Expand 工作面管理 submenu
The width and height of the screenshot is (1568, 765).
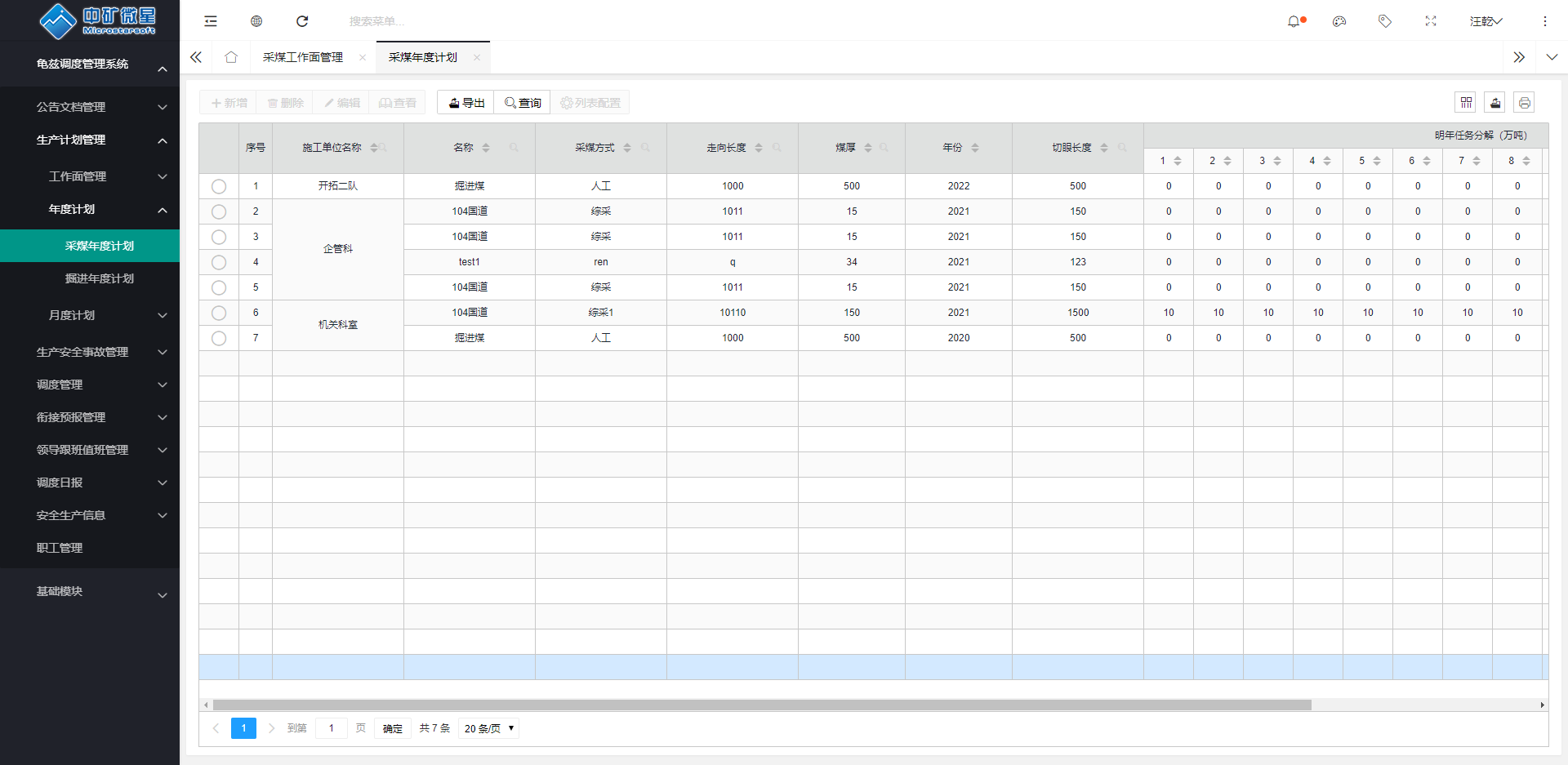[90, 176]
